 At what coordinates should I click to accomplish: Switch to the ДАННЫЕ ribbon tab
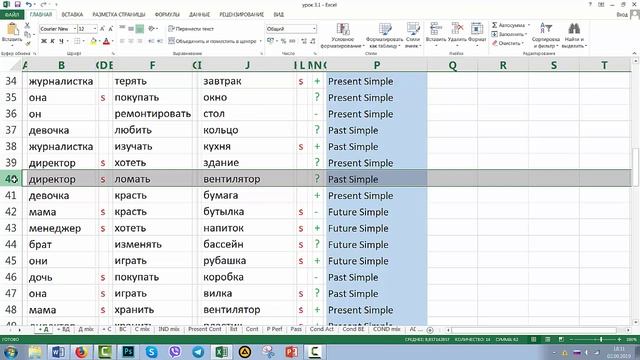pos(200,15)
